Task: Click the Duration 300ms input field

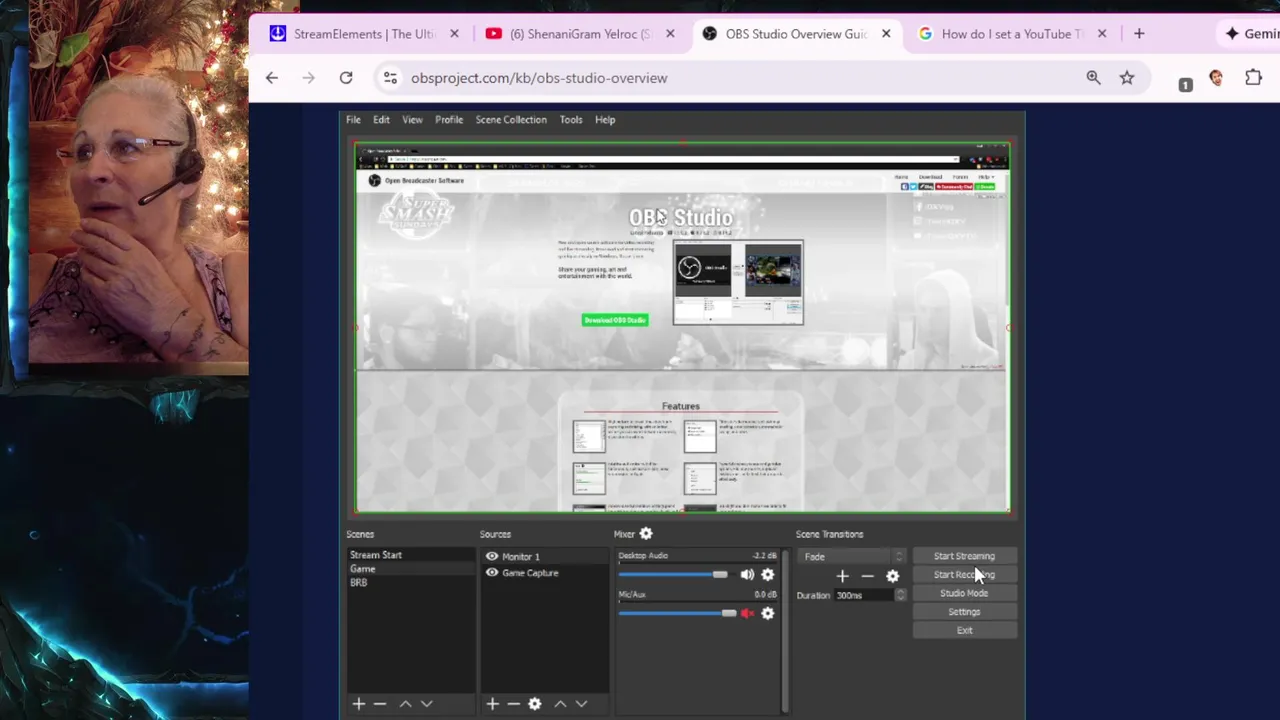Action: point(864,595)
